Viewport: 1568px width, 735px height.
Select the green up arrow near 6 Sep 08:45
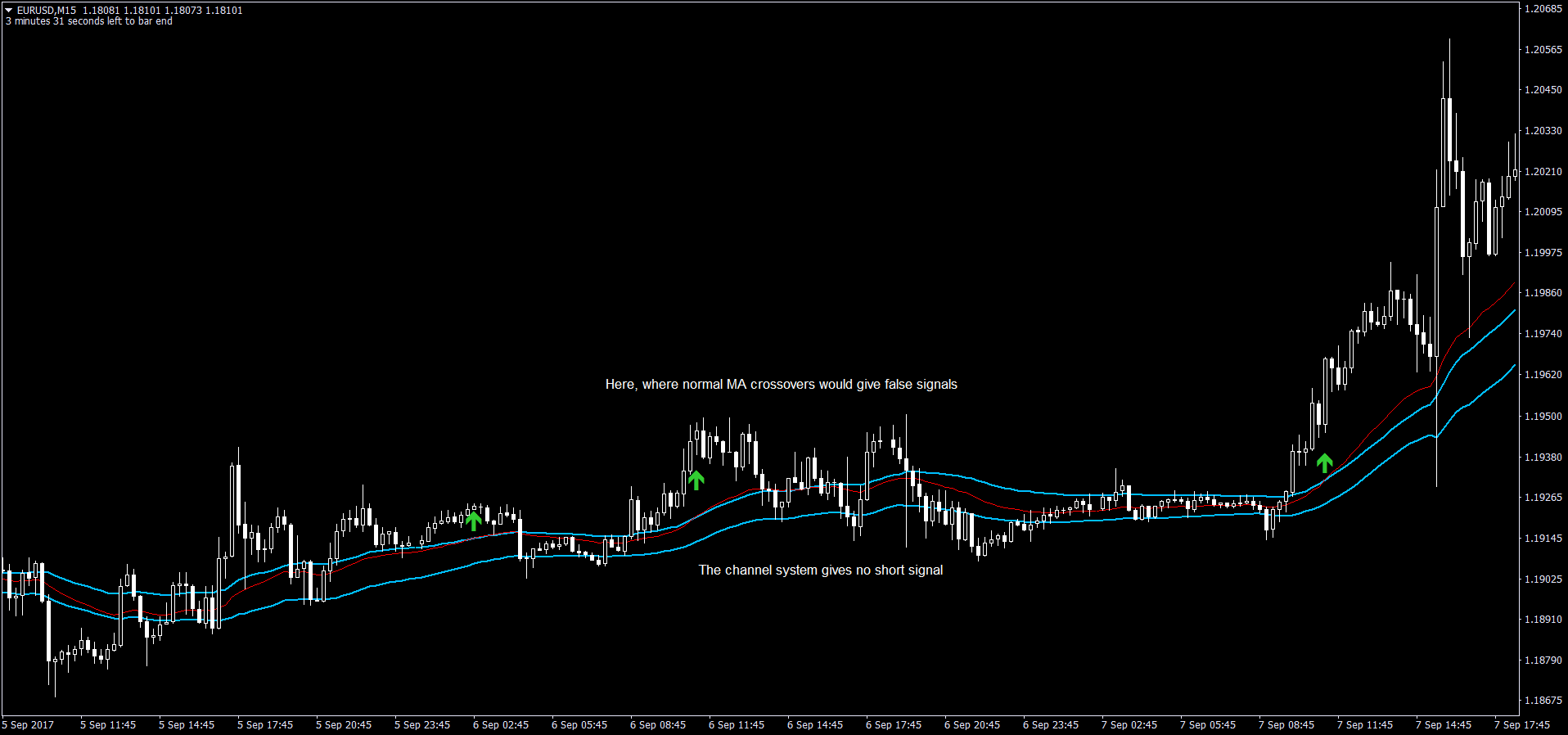pyautogui.click(x=696, y=480)
